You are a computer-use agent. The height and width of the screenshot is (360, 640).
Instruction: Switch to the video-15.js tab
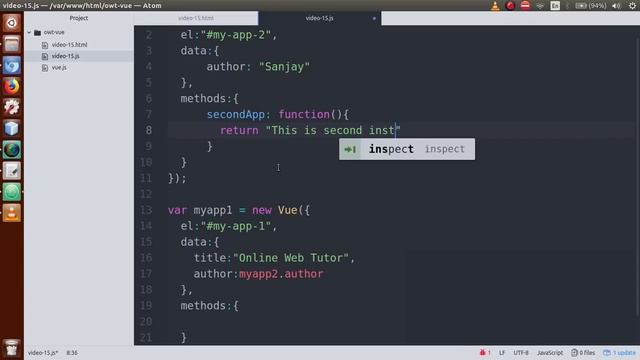320,18
